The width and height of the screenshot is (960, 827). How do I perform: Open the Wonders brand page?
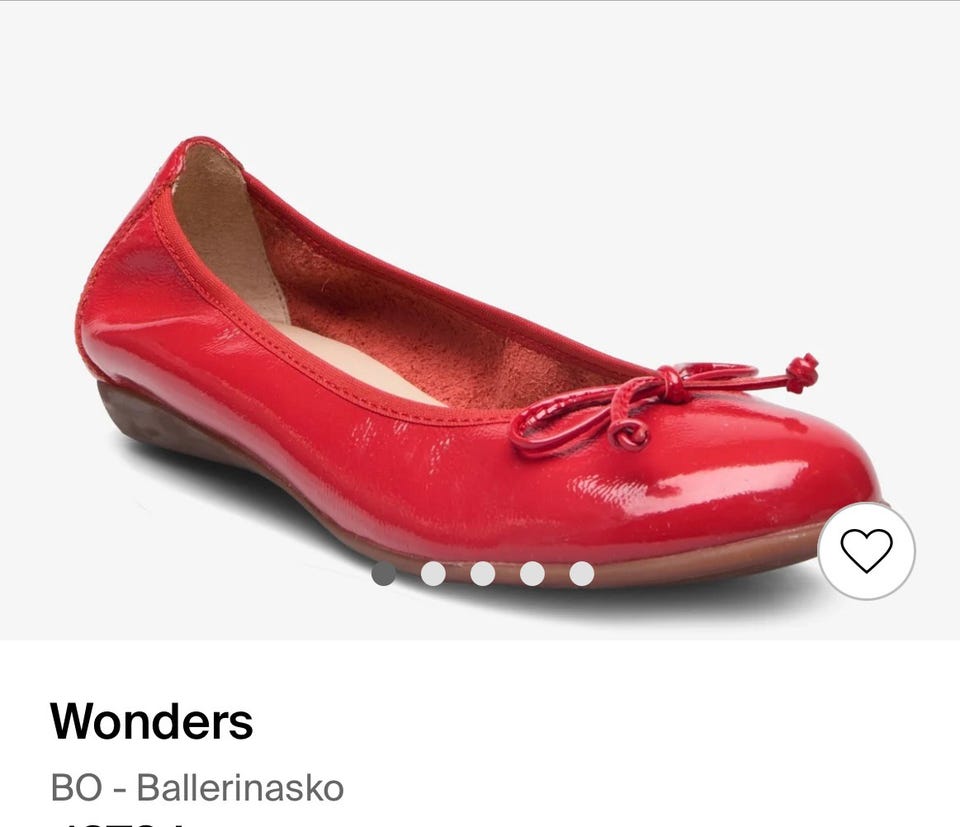151,721
